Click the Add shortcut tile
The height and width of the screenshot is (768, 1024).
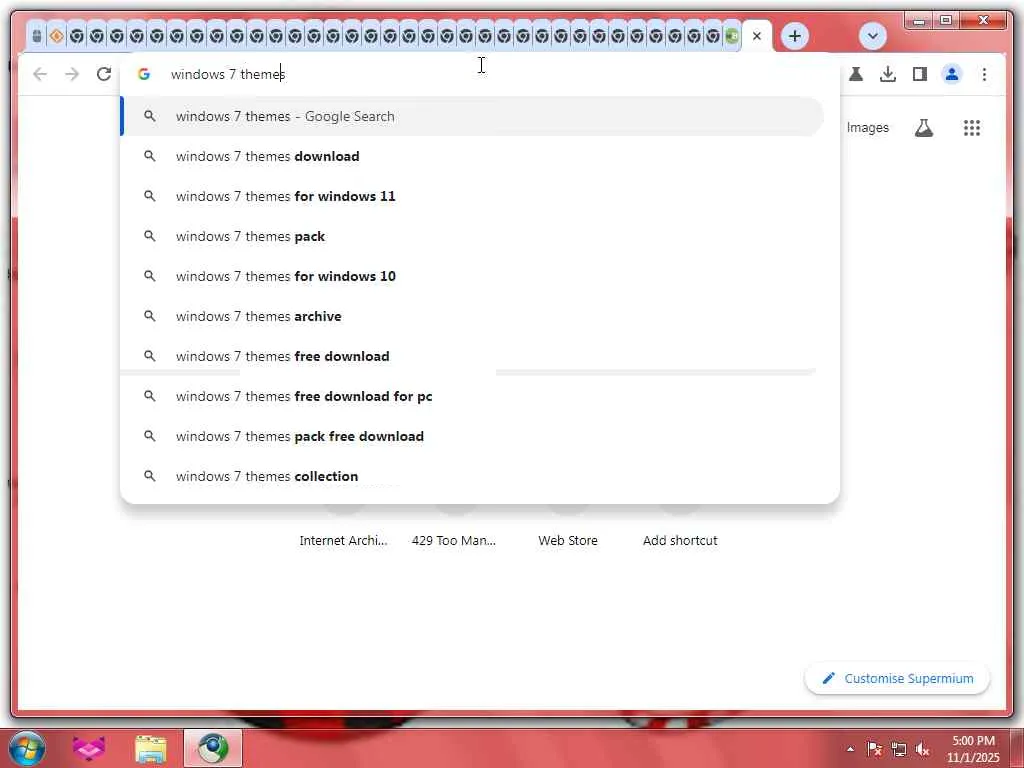point(680,540)
